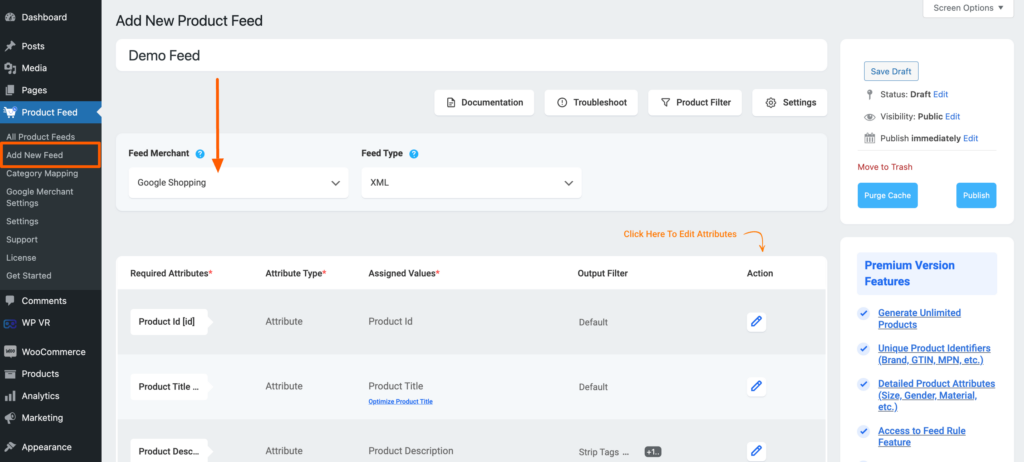Click the Feed Merchant help icon
The image size is (1024, 462).
pos(200,154)
